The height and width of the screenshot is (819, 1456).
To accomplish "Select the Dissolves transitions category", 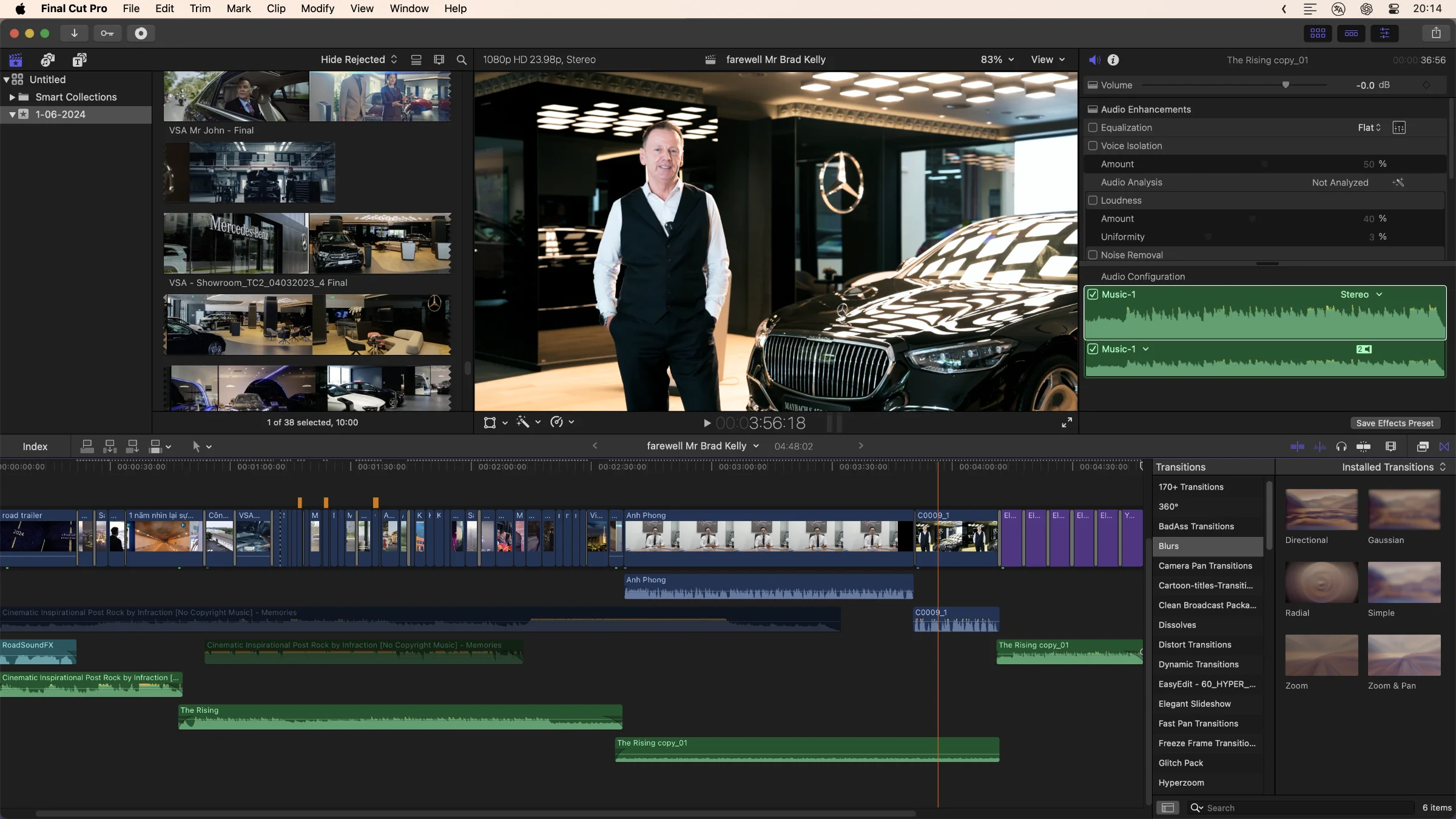I will 1177,625.
